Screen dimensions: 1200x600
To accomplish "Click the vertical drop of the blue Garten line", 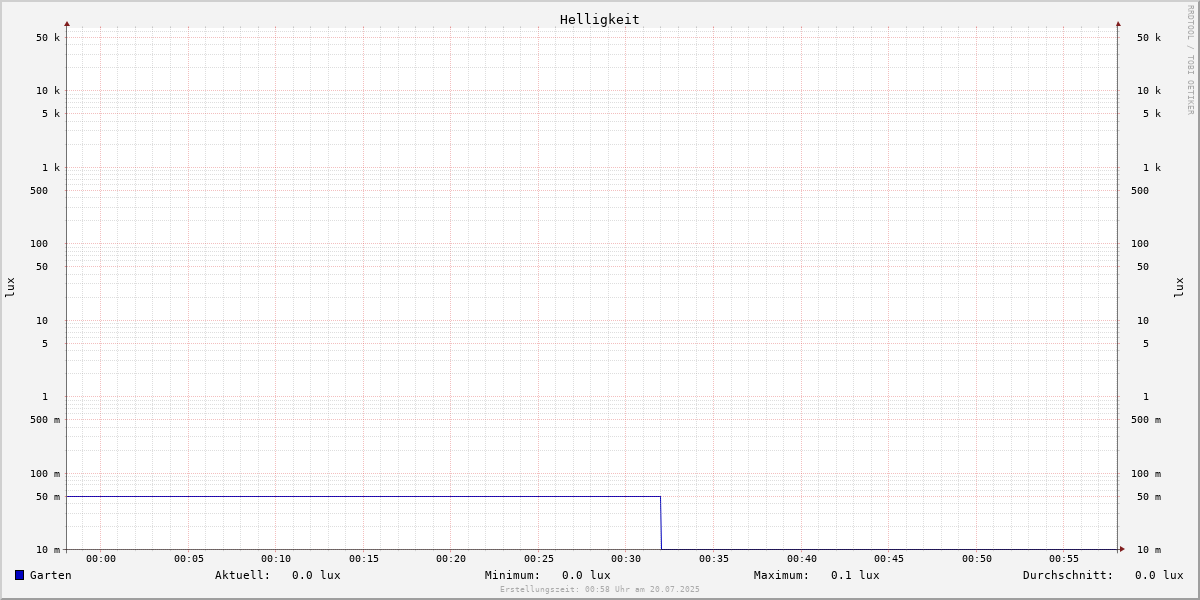I will coord(661,523).
